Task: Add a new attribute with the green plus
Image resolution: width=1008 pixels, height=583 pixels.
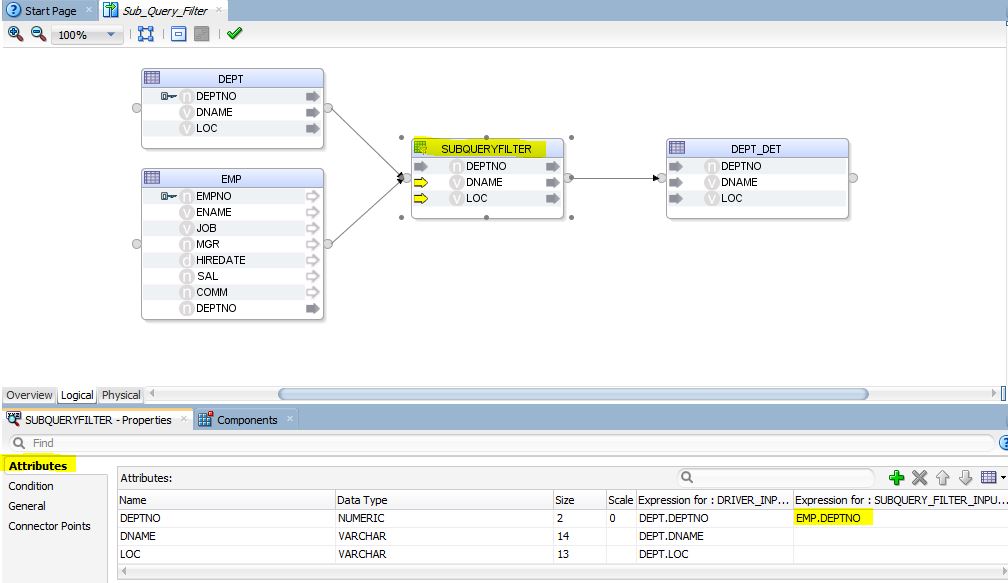Action: pyautogui.click(x=898, y=478)
